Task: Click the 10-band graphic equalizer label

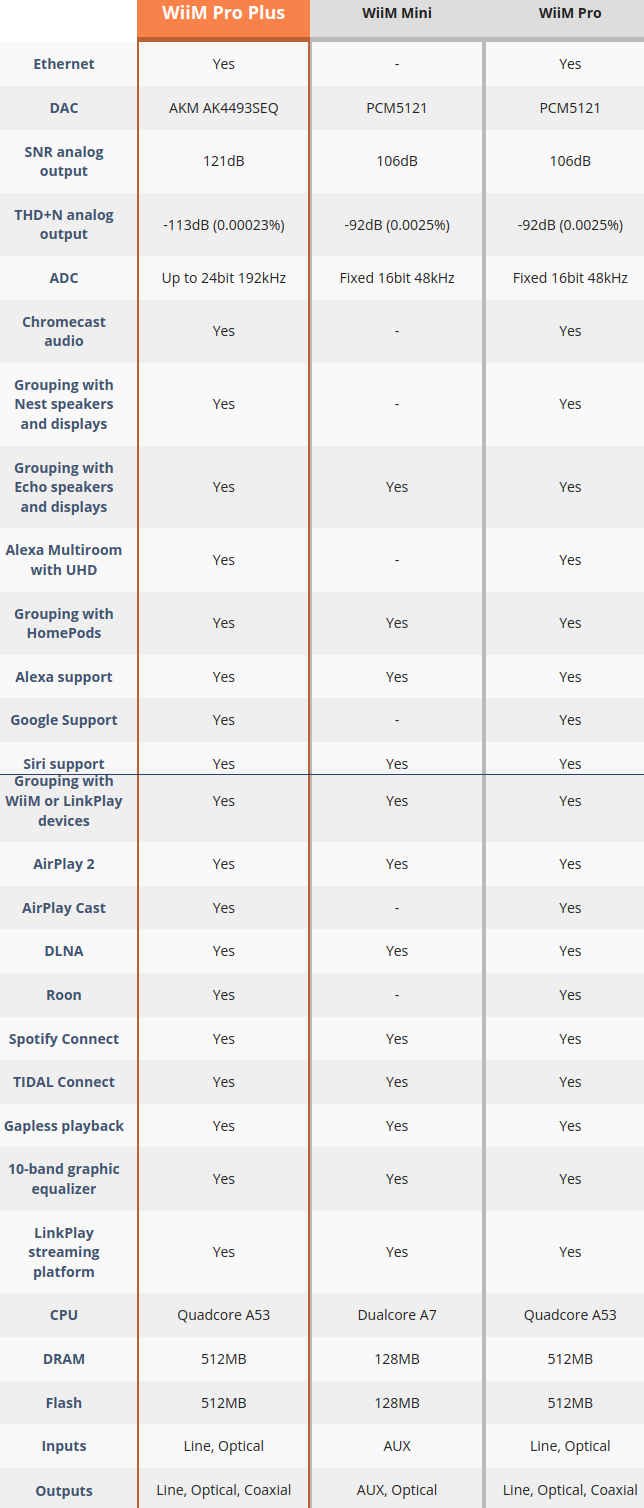Action: click(64, 1179)
